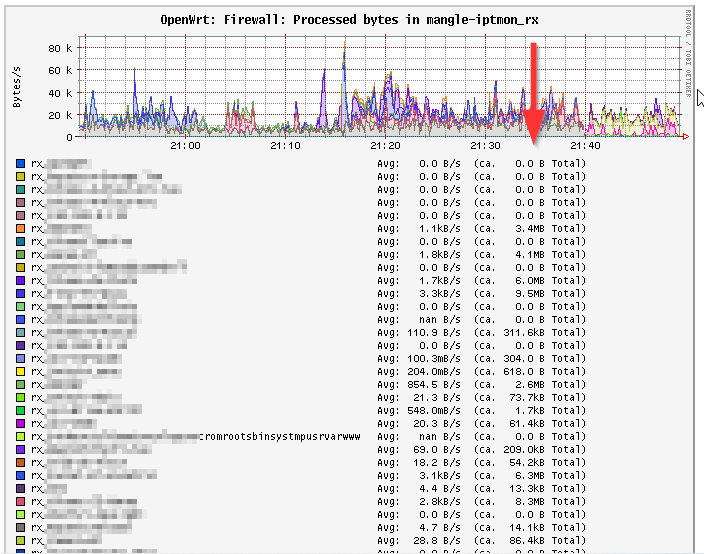Click the orange-brown swatch of the 54.2kB row

click(20, 463)
